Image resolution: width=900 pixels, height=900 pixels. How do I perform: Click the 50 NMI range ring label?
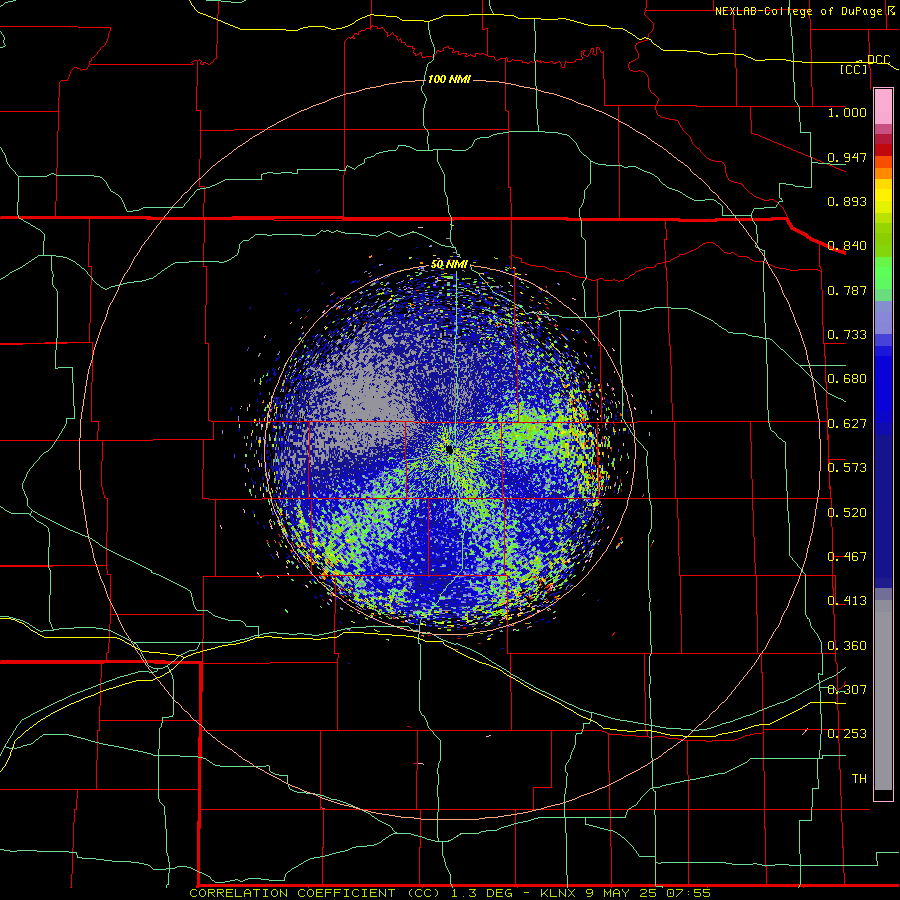coord(449,264)
